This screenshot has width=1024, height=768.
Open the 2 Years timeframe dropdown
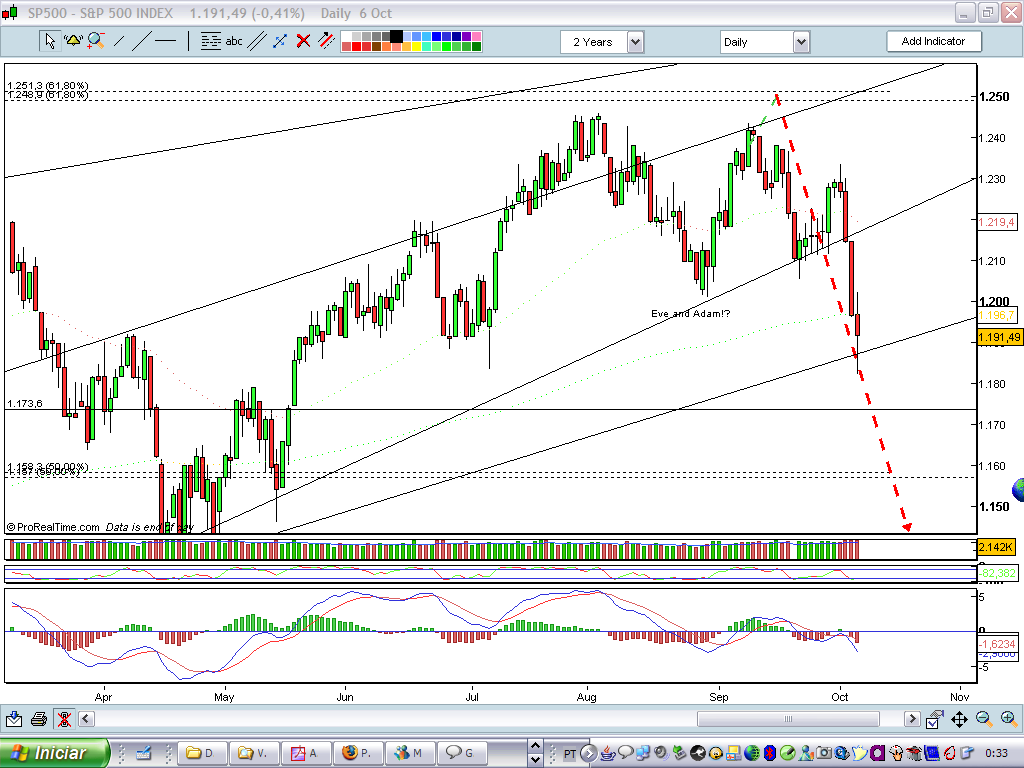(634, 41)
